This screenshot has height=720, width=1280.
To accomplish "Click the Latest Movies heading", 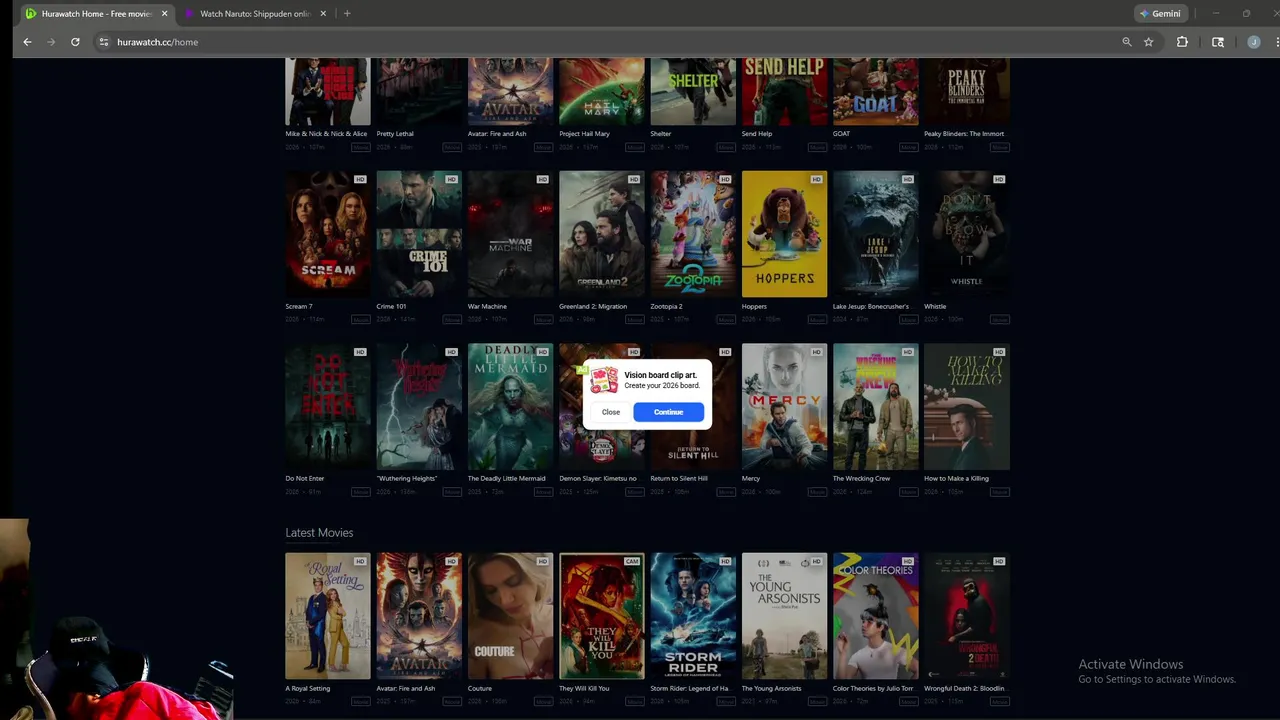I will (x=319, y=533).
